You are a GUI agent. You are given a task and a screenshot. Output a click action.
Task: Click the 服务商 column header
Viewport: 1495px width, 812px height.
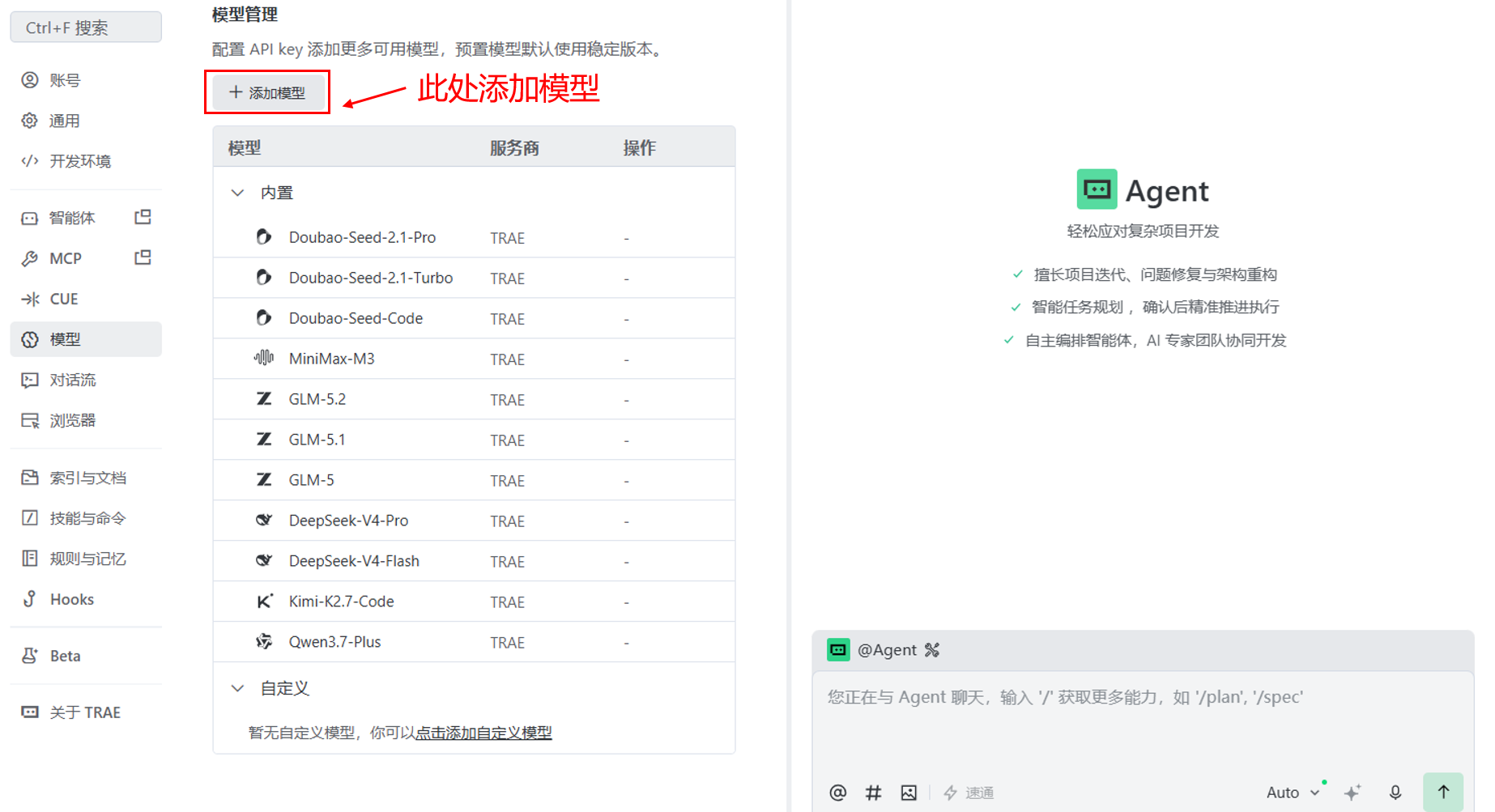(x=514, y=148)
